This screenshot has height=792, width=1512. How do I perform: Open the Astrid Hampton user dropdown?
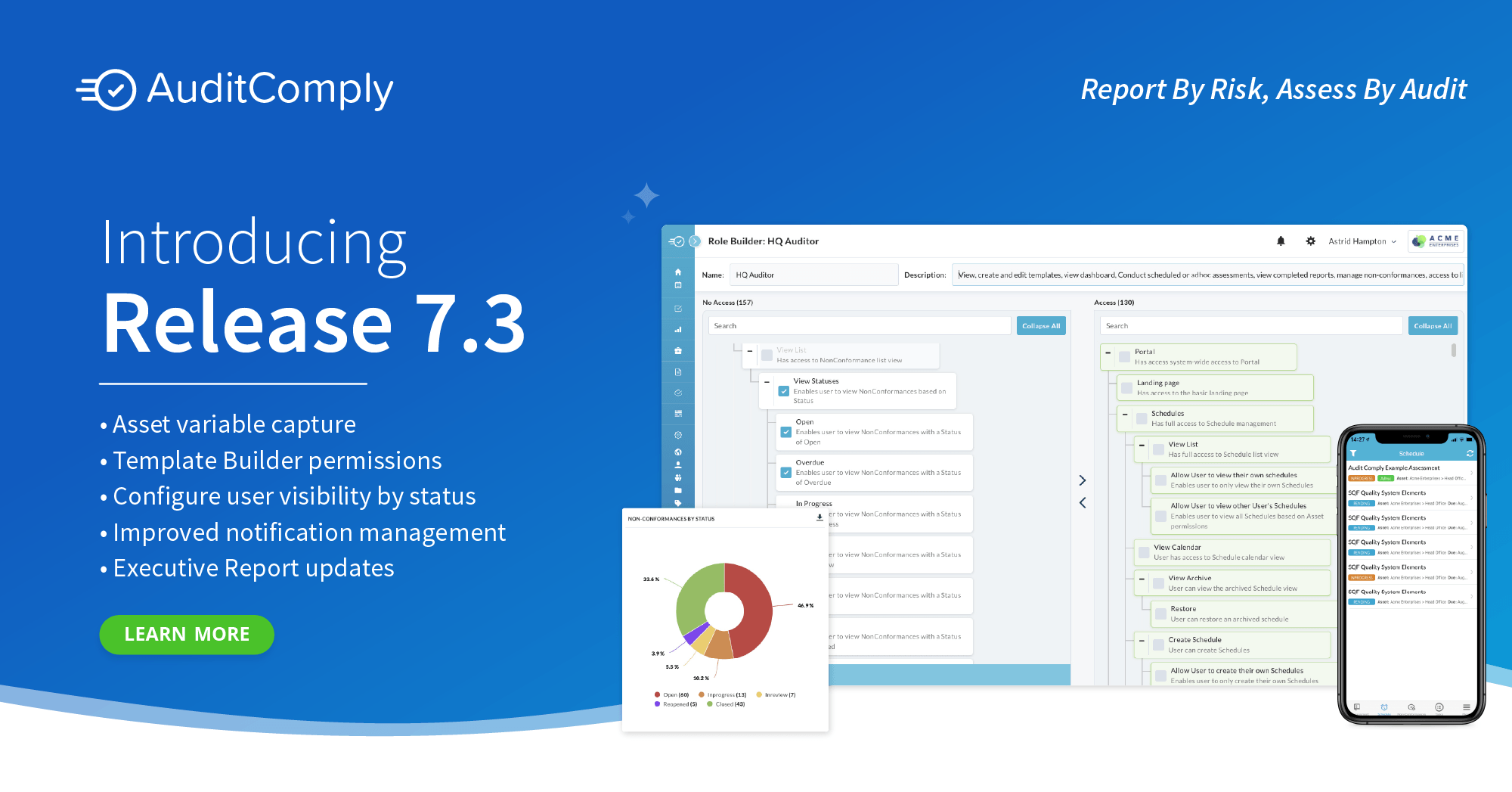coord(1362,241)
